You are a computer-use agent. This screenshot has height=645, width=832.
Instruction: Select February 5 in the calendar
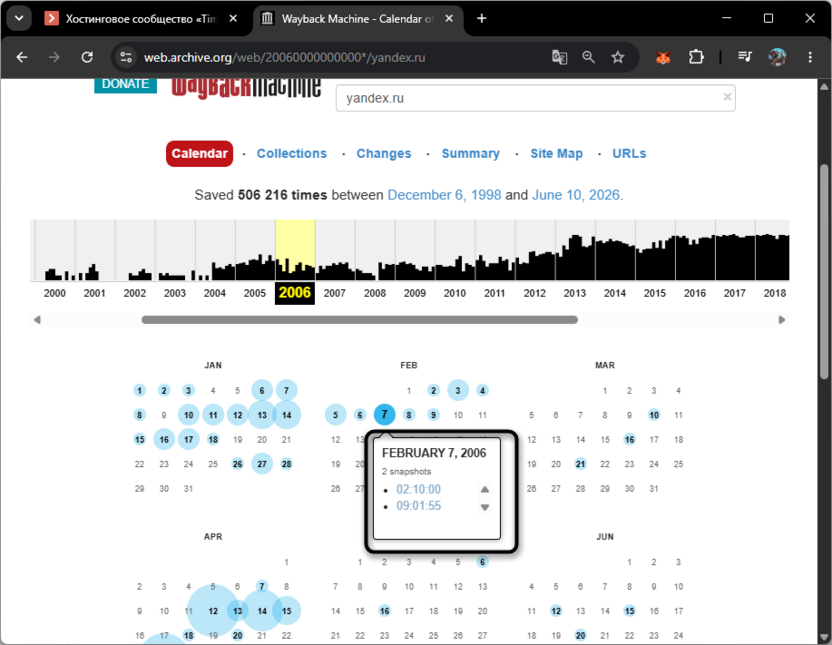[335, 415]
